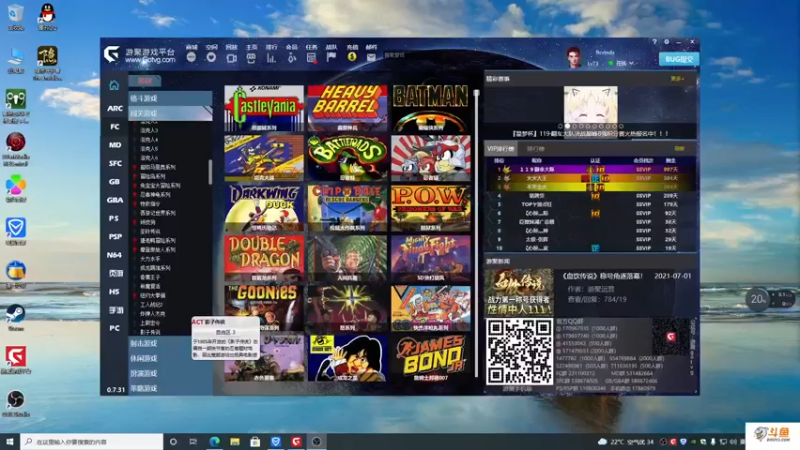Click the shop icon in top toolbar

click(191, 57)
